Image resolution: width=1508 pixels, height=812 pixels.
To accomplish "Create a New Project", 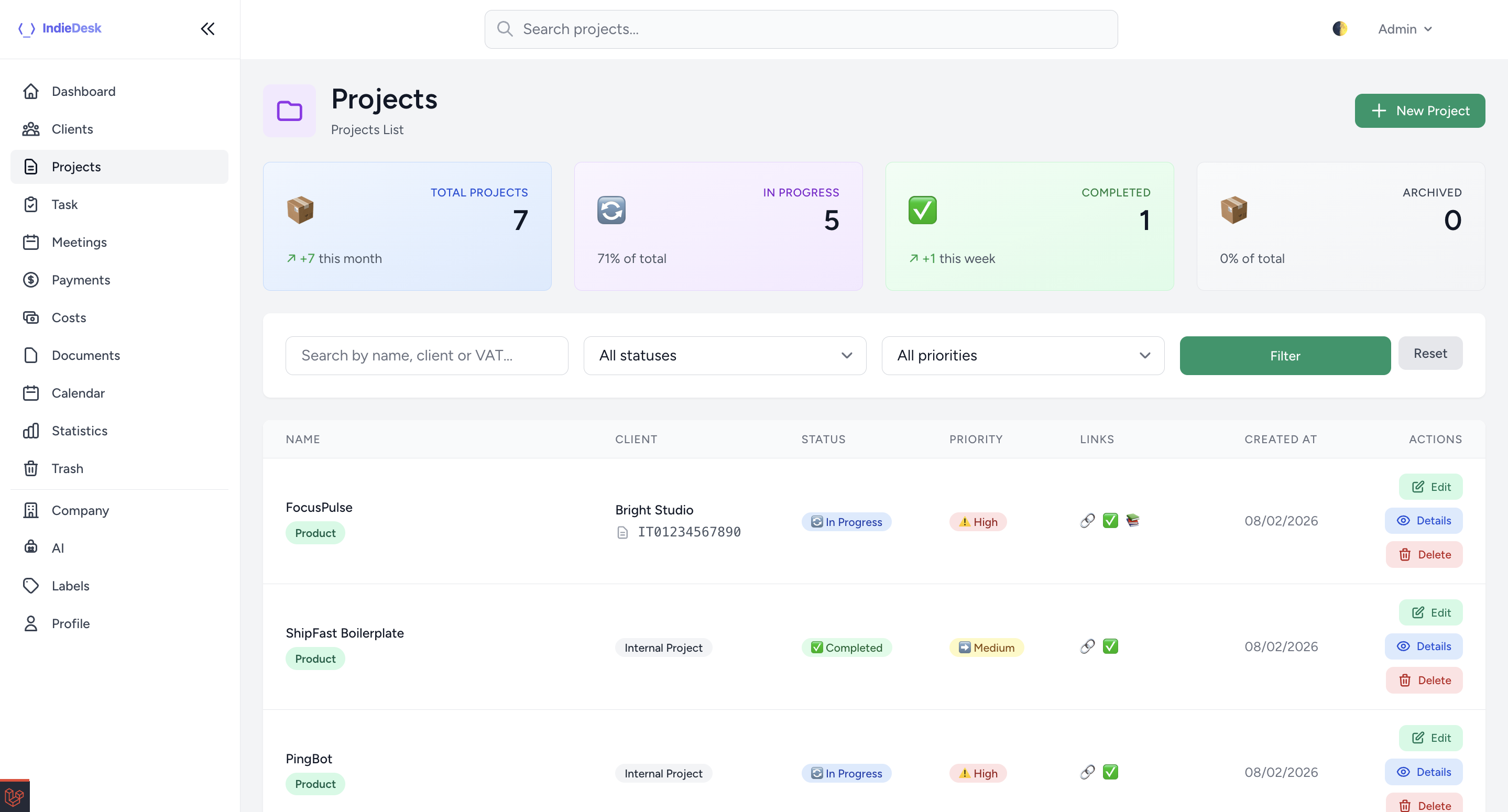I will pyautogui.click(x=1419, y=111).
